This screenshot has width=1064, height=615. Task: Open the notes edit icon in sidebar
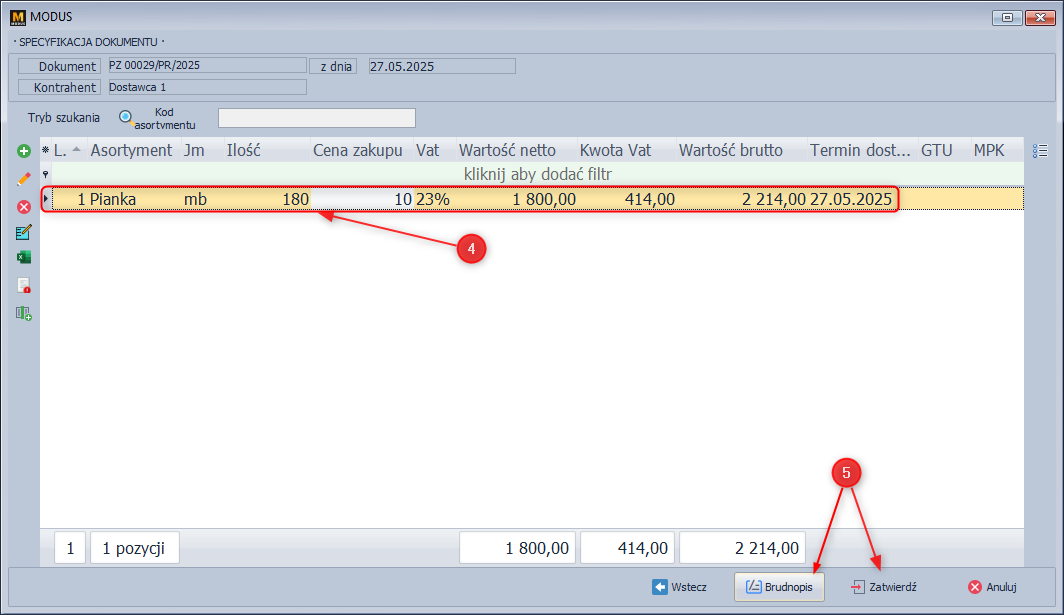tap(24, 233)
